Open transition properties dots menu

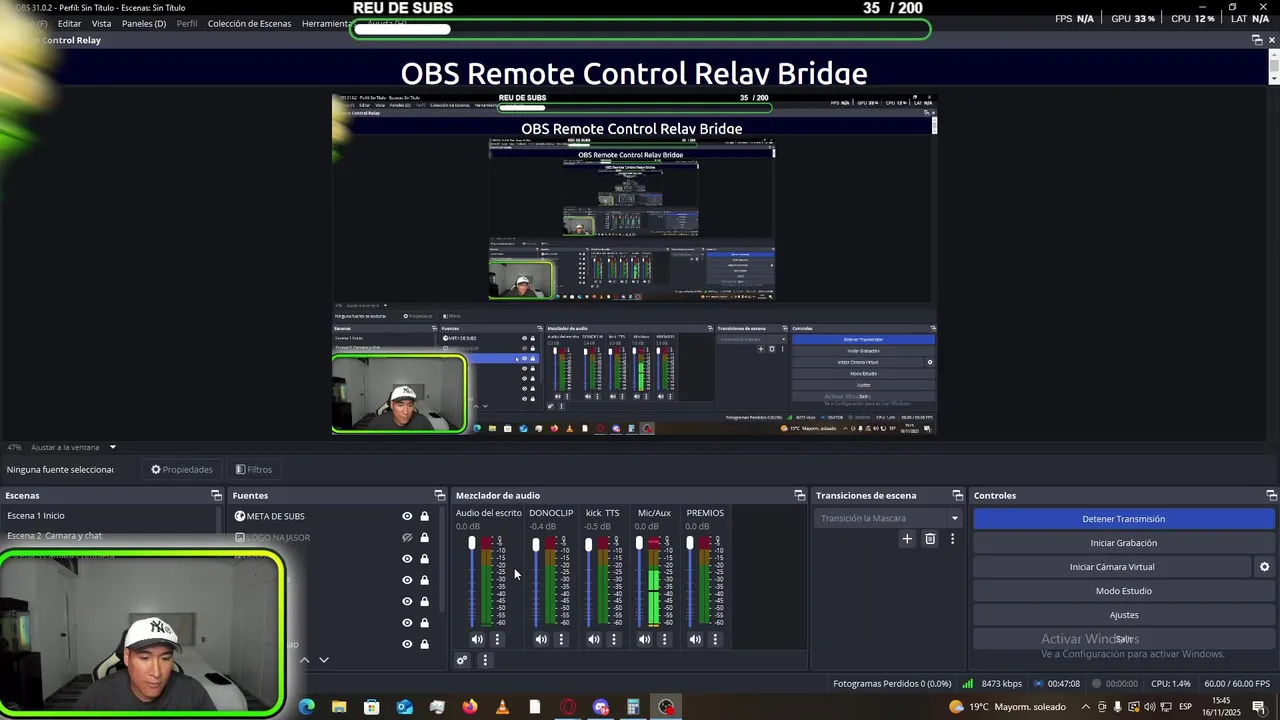(952, 539)
